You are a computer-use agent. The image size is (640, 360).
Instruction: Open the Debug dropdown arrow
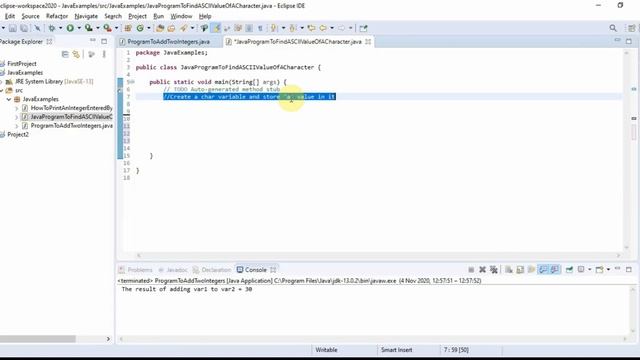(60, 28)
